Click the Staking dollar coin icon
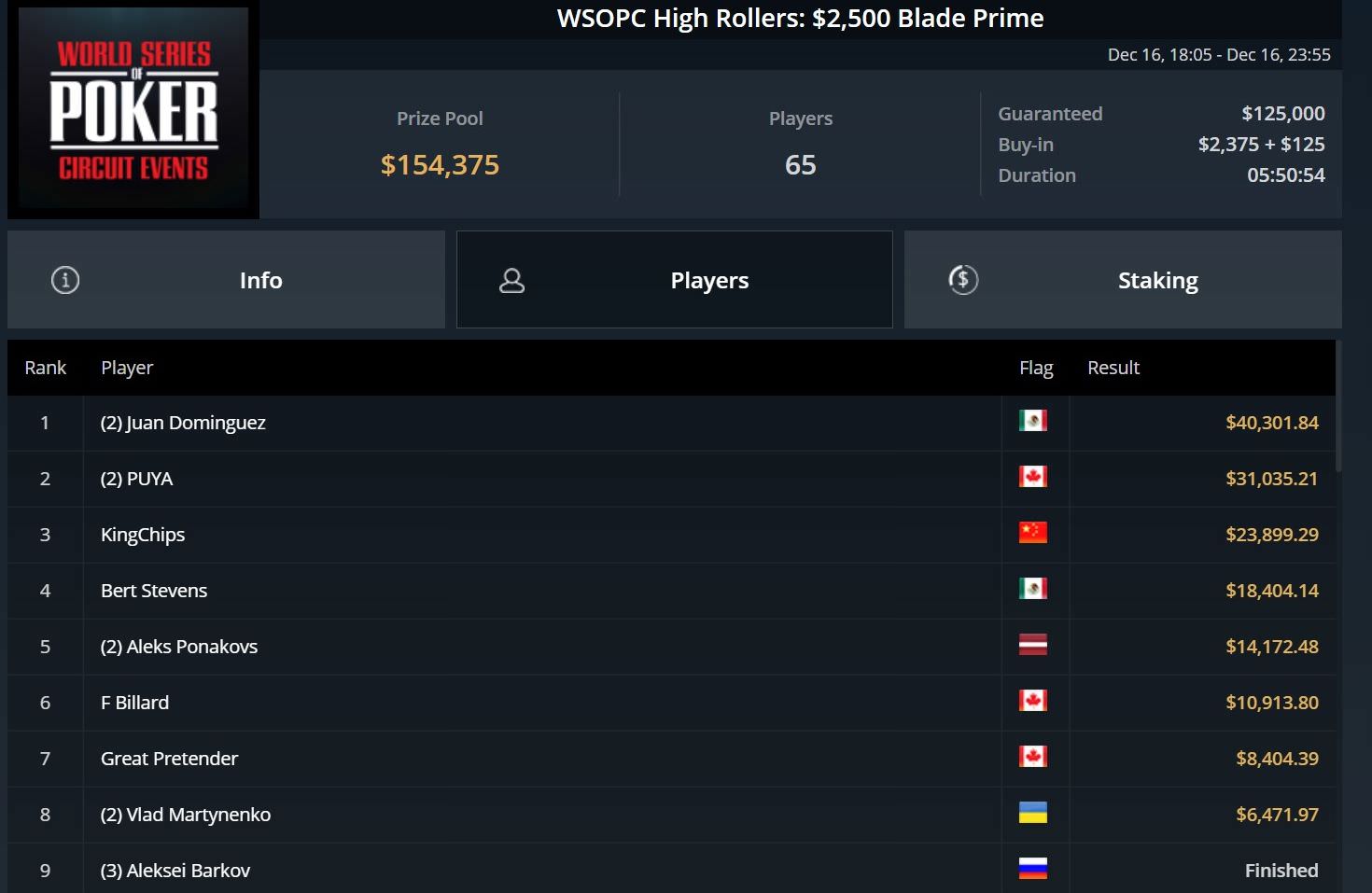This screenshot has height=893, width=1372. 963,280
